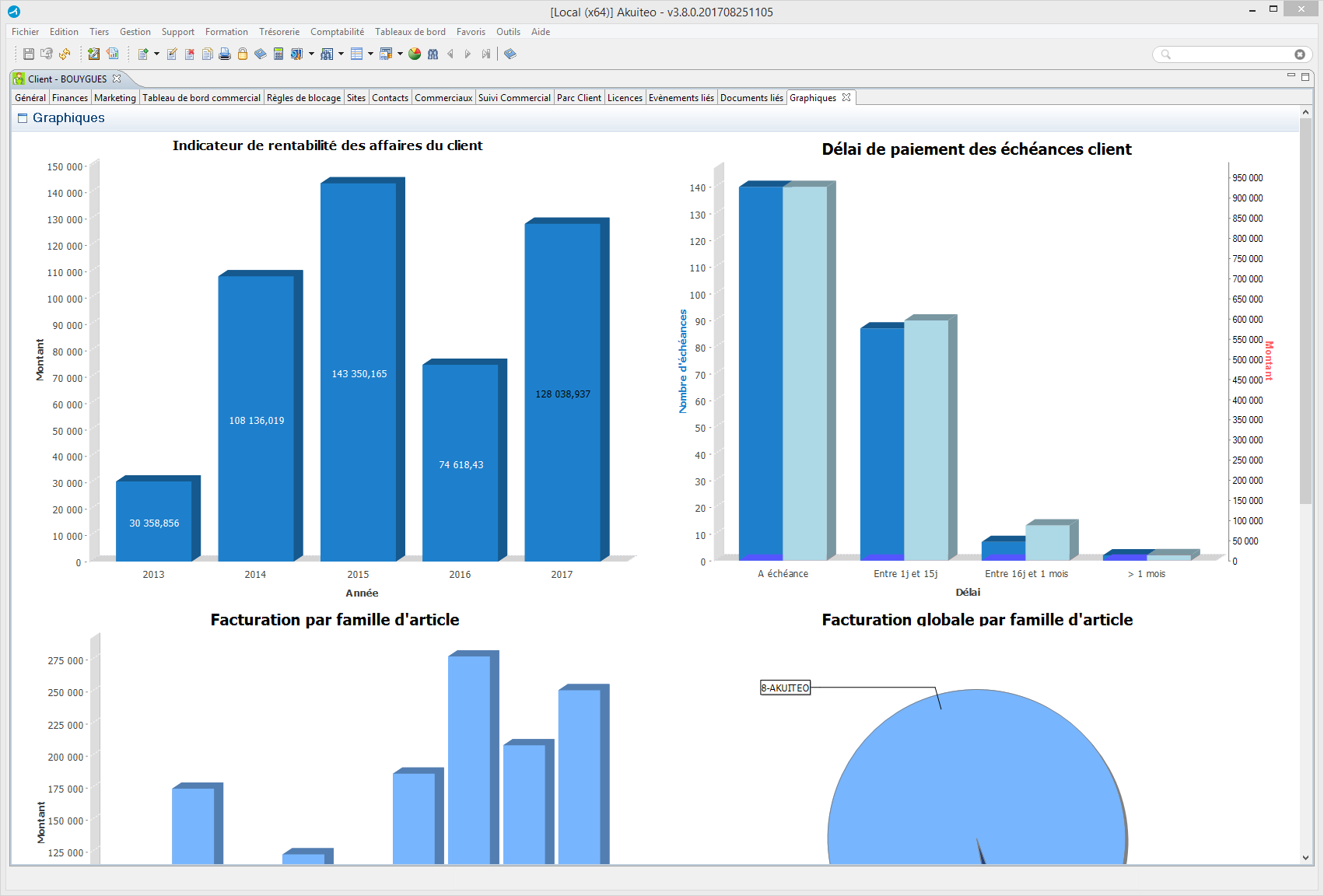Open the Comptabilité menu
Screen dimensions: 1324x896
337,32
